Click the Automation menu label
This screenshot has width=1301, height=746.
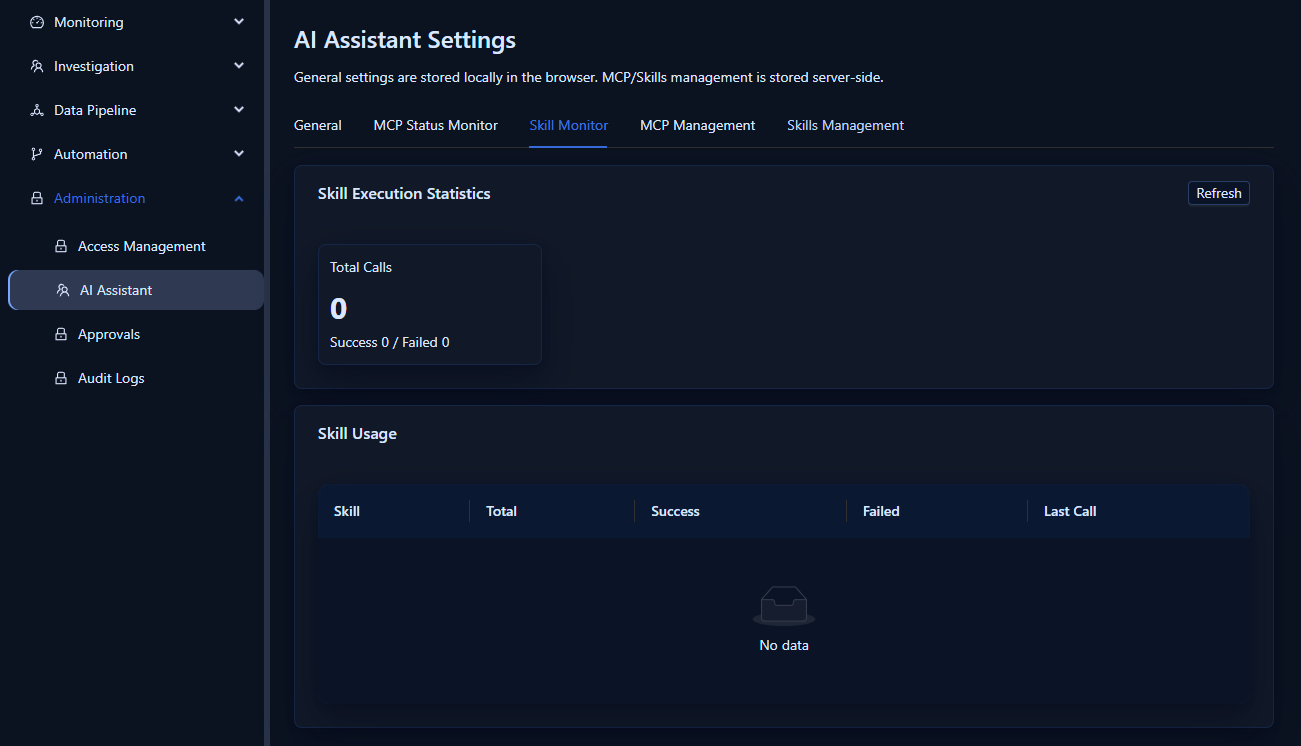coord(91,154)
